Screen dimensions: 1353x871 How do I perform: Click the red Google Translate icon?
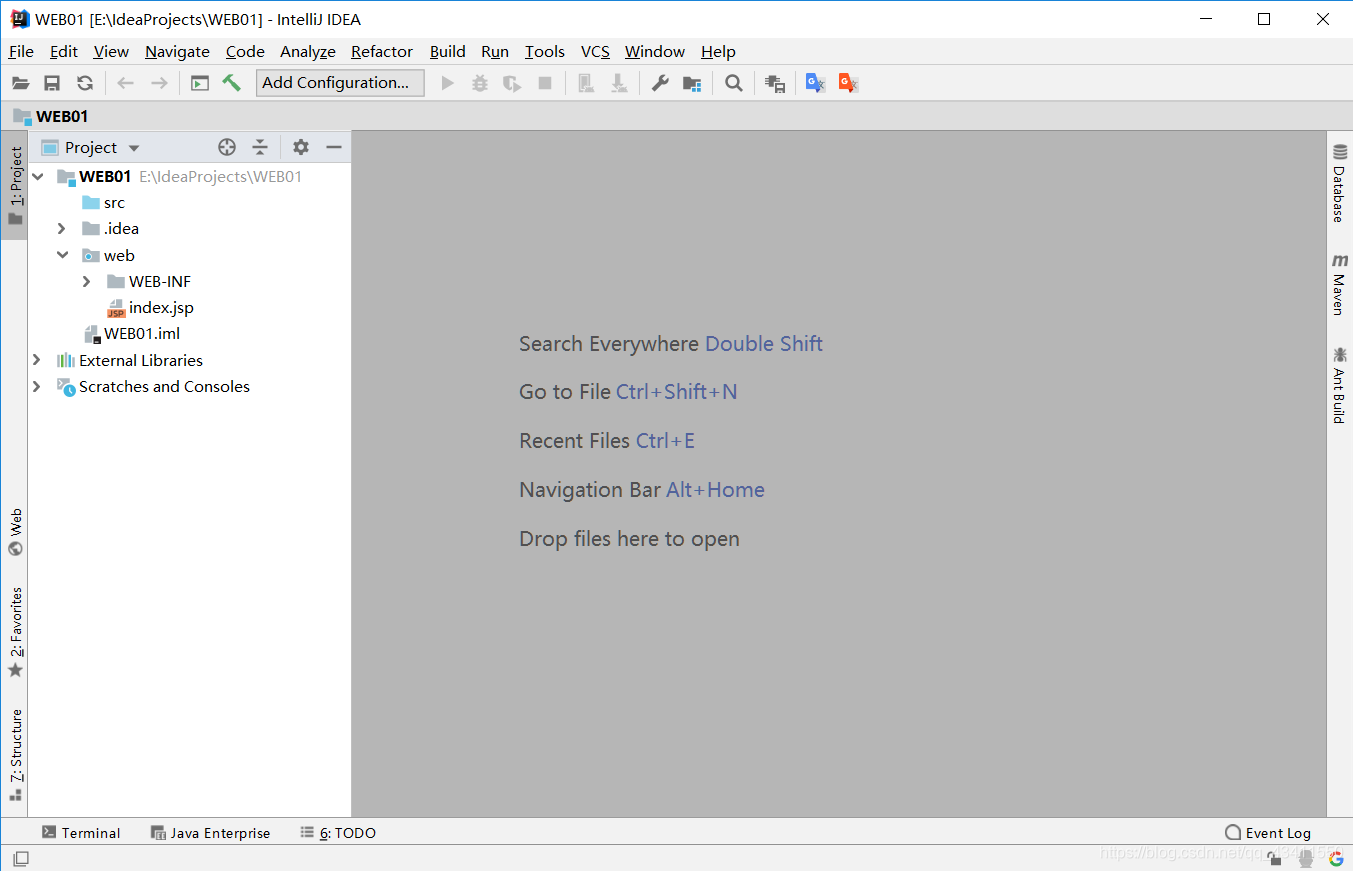tap(848, 83)
